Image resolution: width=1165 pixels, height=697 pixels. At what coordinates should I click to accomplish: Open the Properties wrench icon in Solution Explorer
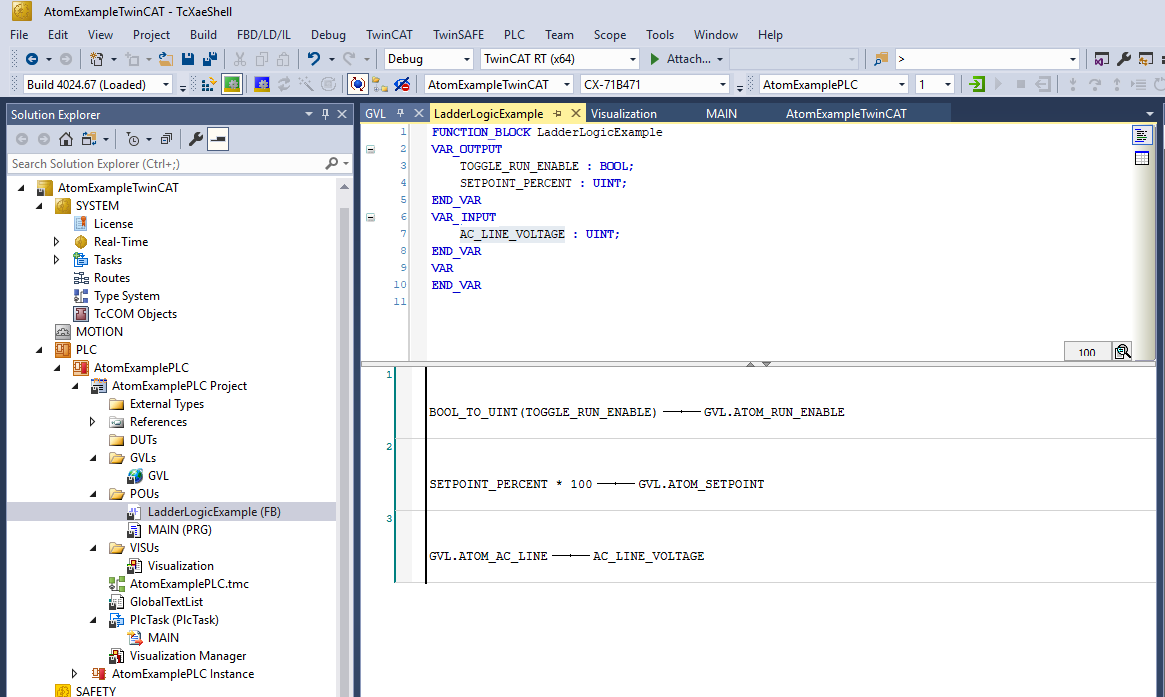tap(195, 140)
